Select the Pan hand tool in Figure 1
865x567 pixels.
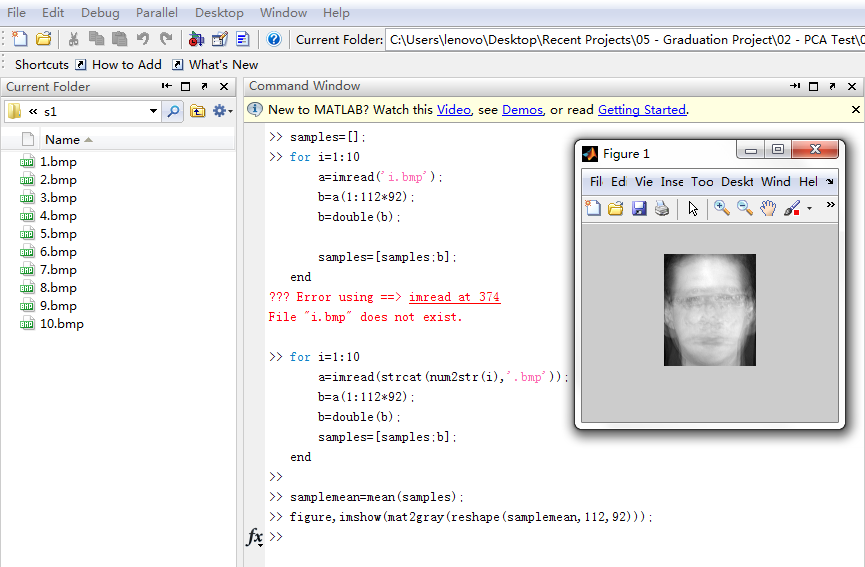tap(768, 208)
